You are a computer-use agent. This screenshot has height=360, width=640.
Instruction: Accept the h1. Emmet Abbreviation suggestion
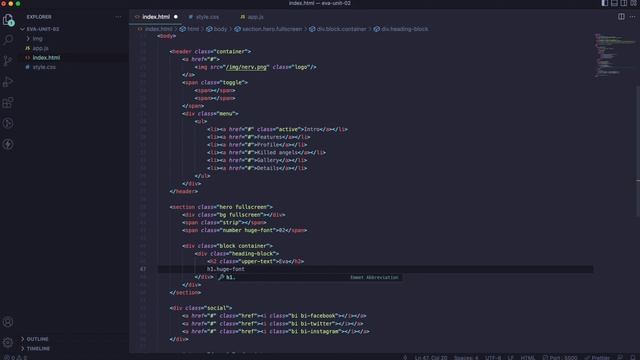point(309,277)
